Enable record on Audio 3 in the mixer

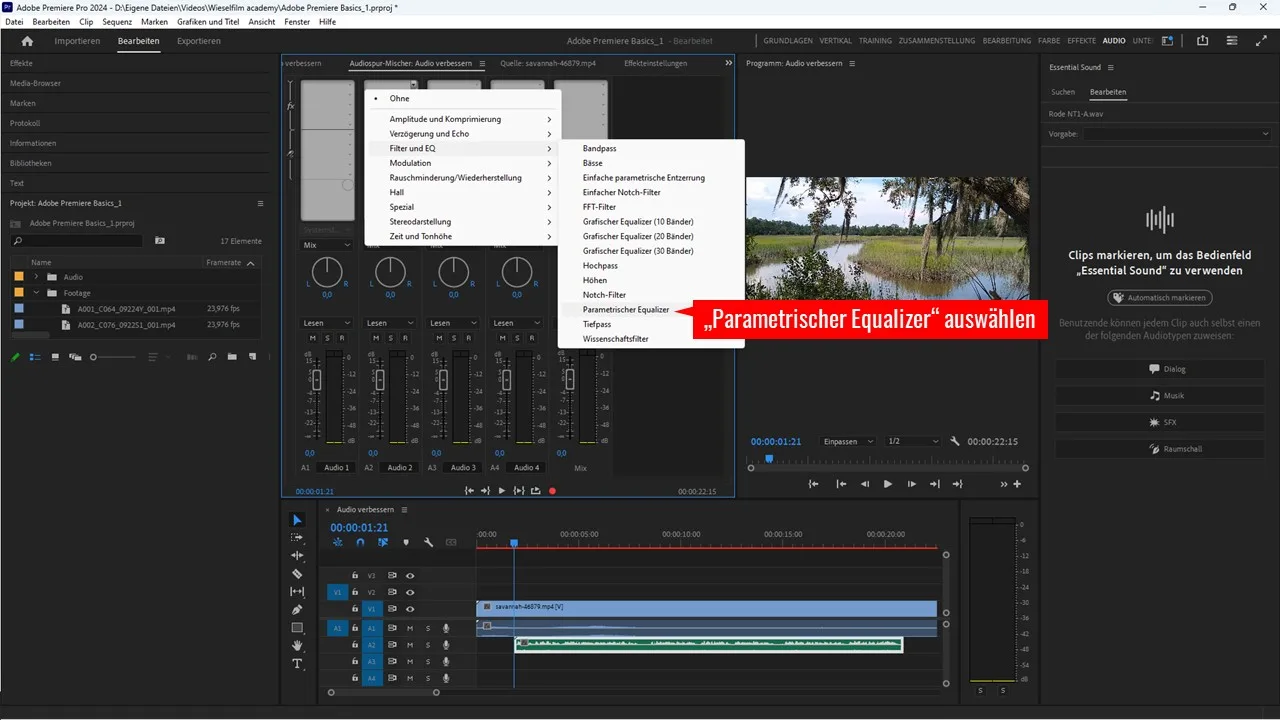click(469, 338)
